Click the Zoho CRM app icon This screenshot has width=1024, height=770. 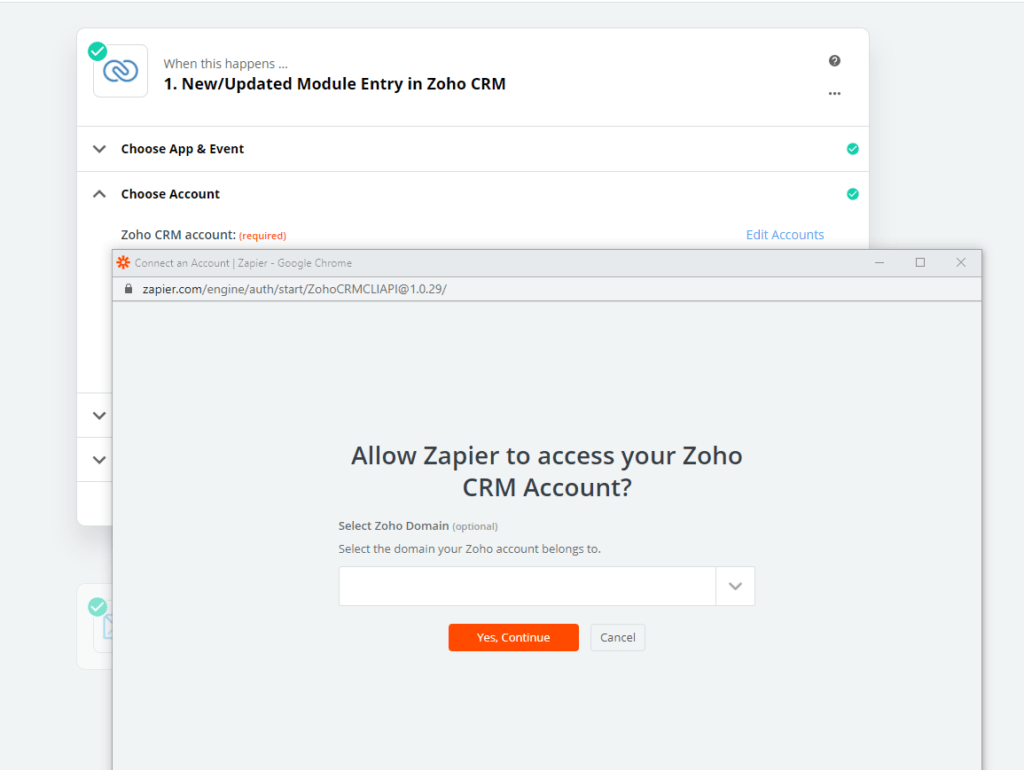[x=121, y=71]
